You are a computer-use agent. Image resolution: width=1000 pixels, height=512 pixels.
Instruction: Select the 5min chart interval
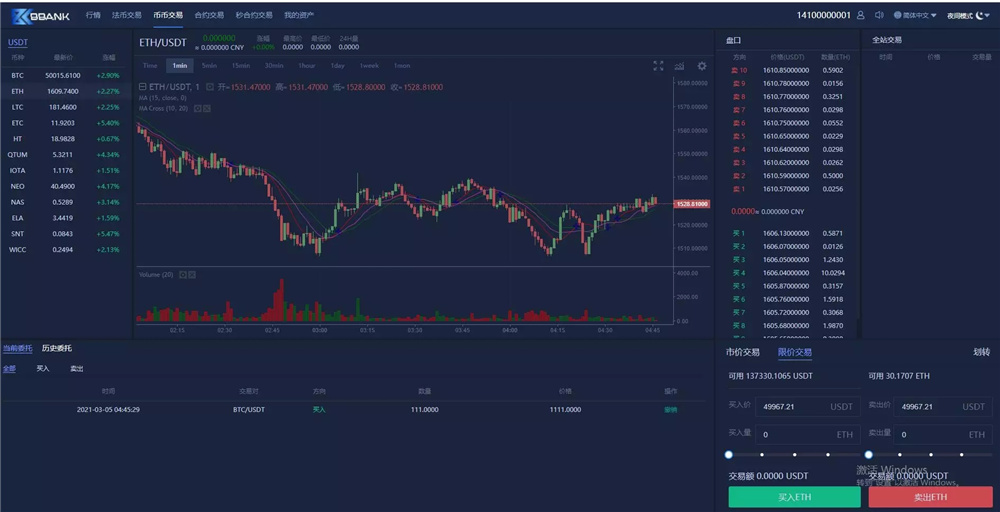click(209, 66)
